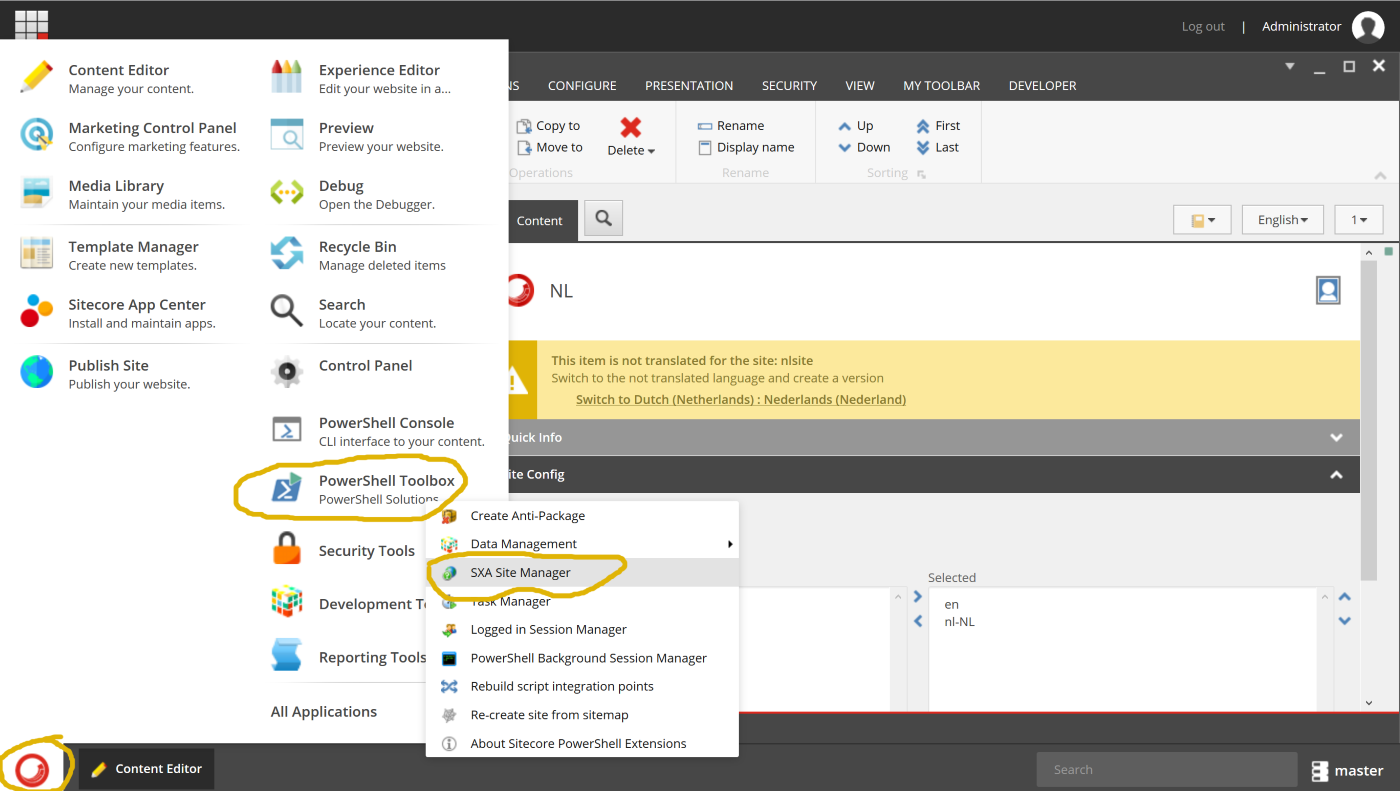Expand the Quick Info section
Viewport: 1400px width, 791px height.
pyautogui.click(x=1336, y=438)
